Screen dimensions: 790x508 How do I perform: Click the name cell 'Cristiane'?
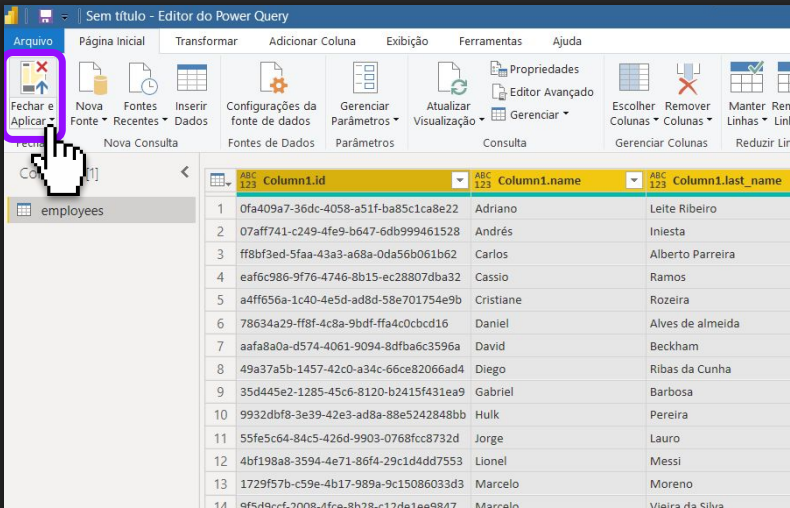(558, 300)
